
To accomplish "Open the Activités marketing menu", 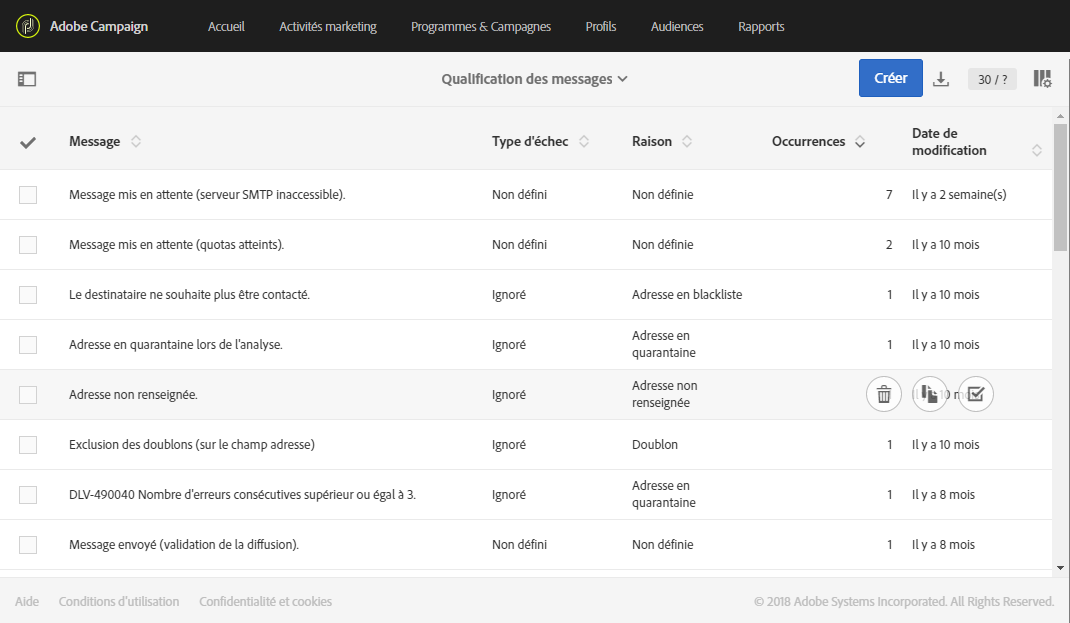I will point(328,27).
